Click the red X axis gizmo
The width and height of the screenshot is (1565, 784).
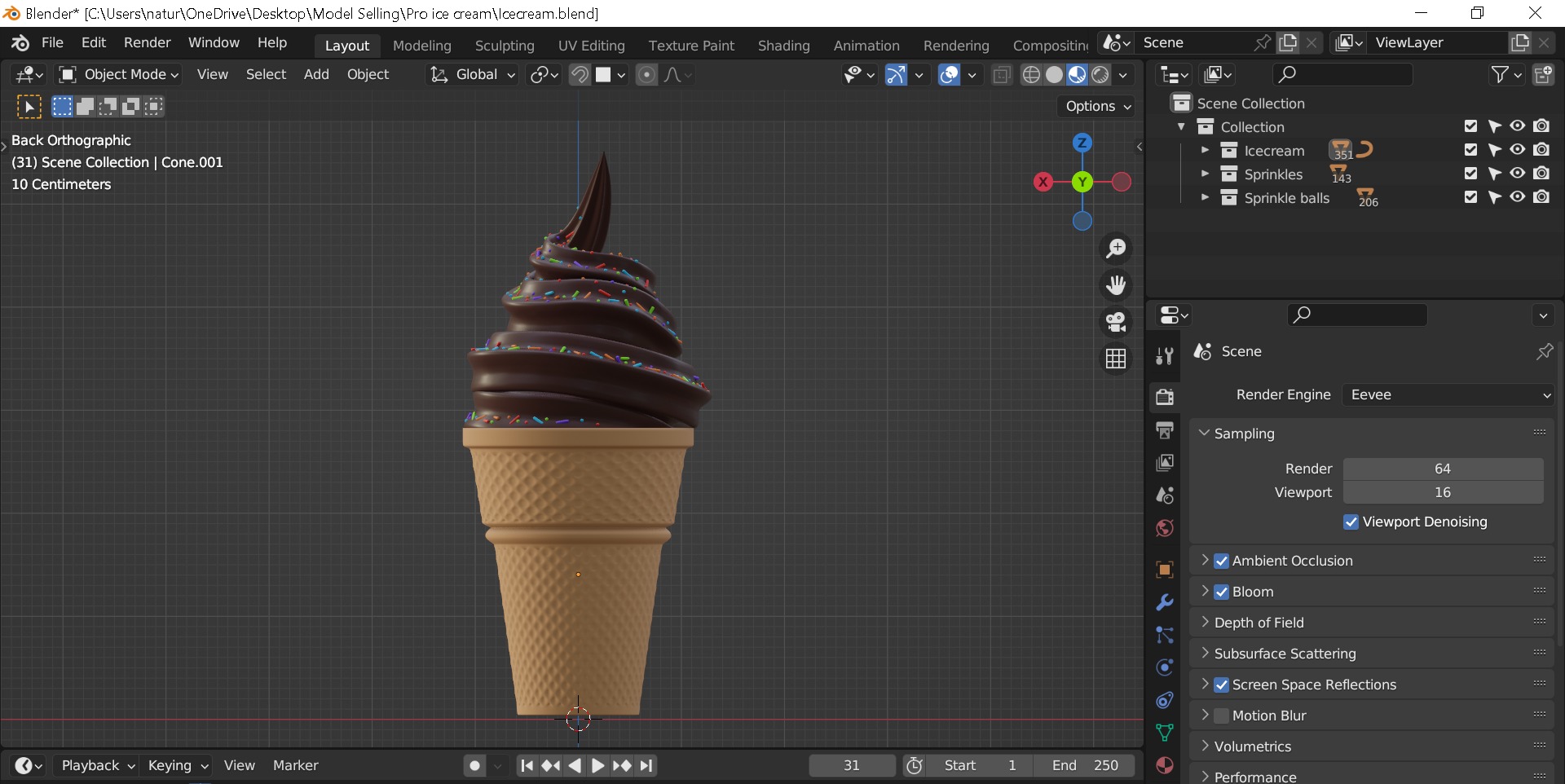1043,182
